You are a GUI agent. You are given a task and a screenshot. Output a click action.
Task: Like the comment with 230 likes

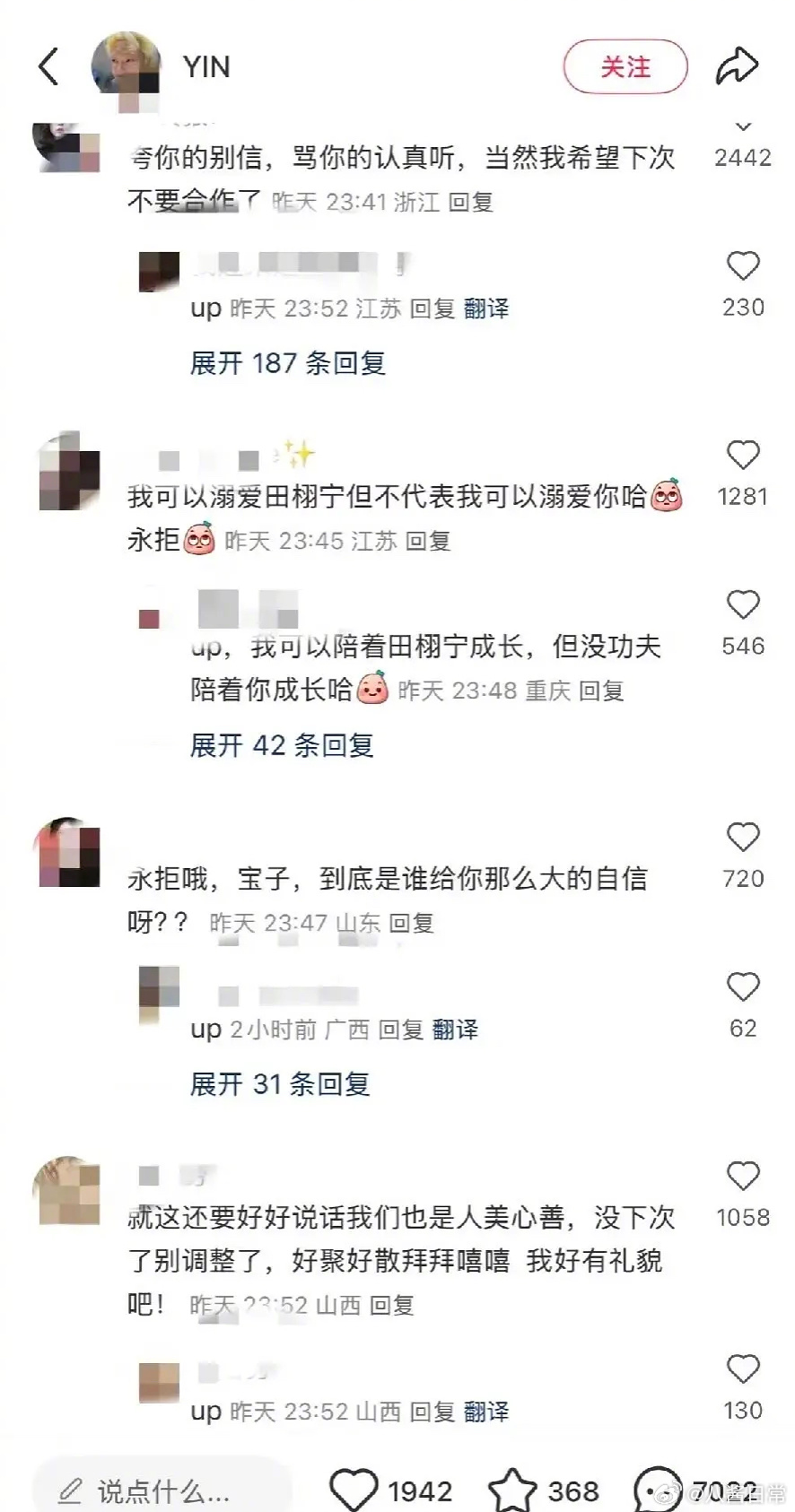(743, 265)
